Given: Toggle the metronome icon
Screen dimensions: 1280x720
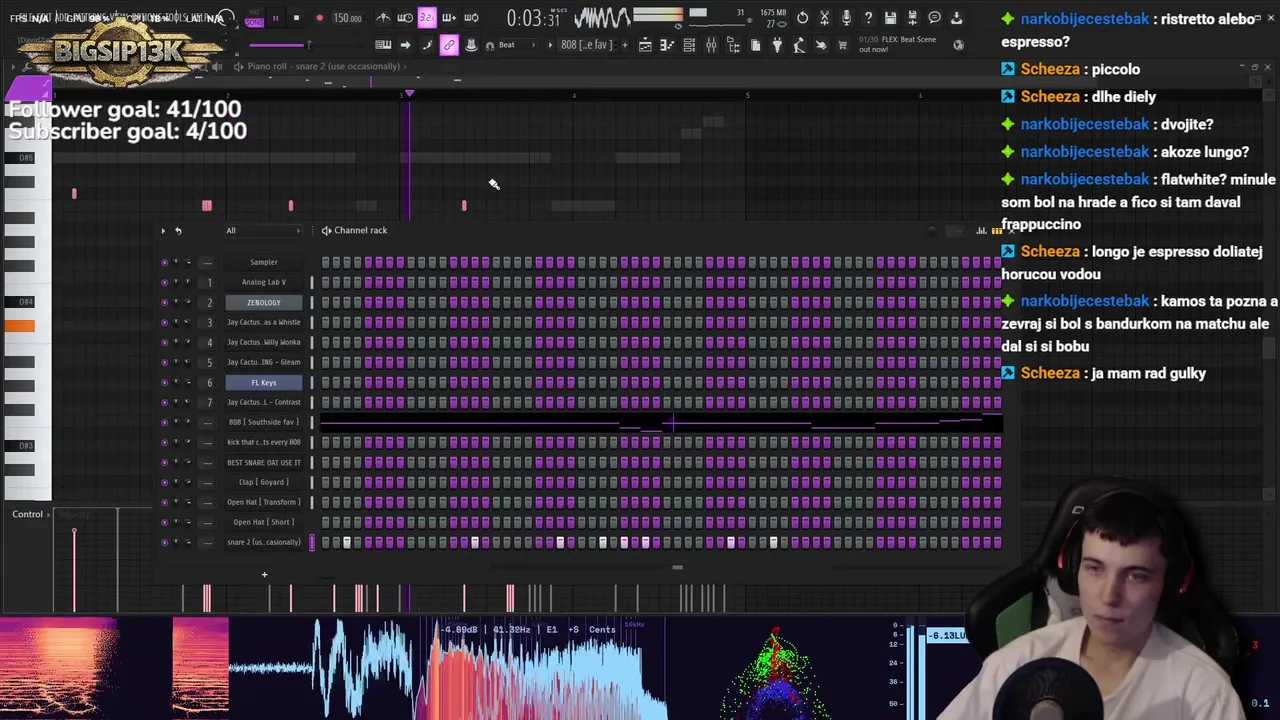Looking at the screenshot, I should click(x=383, y=18).
